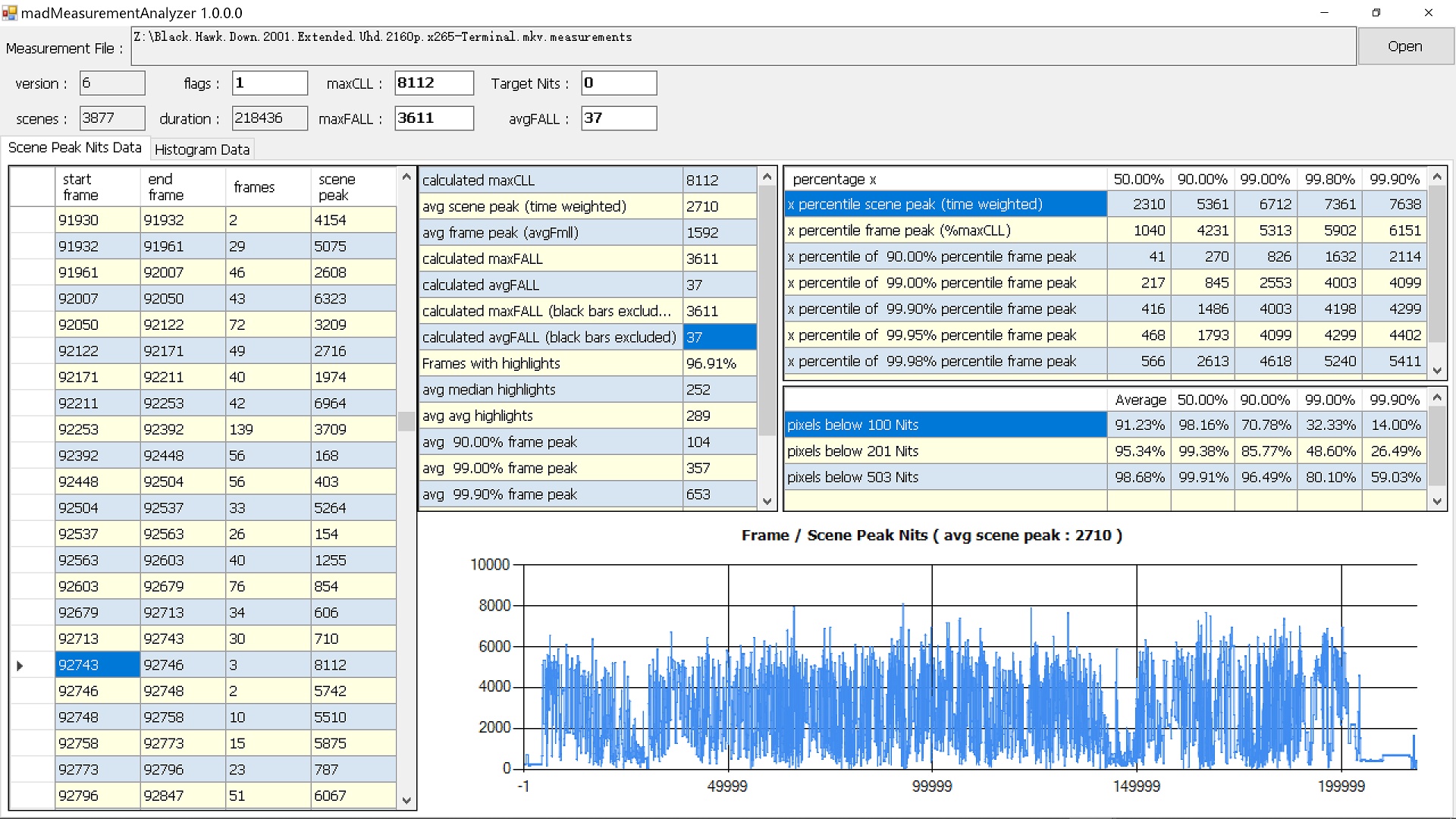Click the 99.80% column header in percentile table
Screen dimensions: 1456x819
1329,180
